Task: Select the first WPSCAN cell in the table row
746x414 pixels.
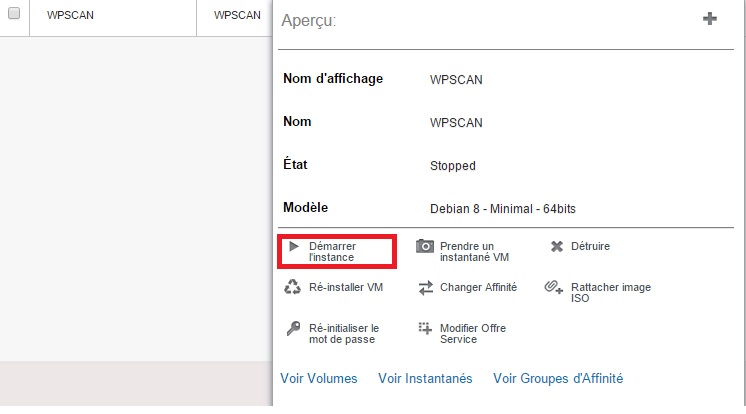Action: point(70,16)
